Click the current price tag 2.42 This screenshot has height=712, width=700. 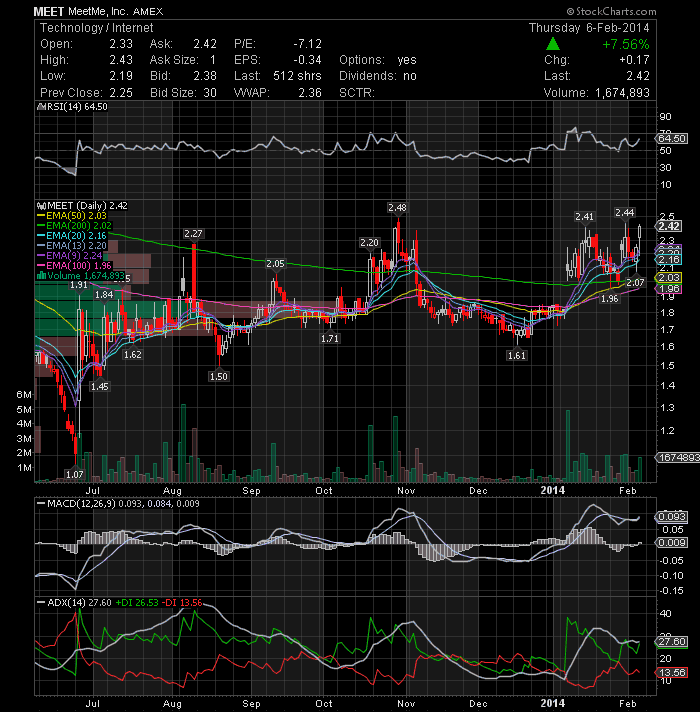668,227
